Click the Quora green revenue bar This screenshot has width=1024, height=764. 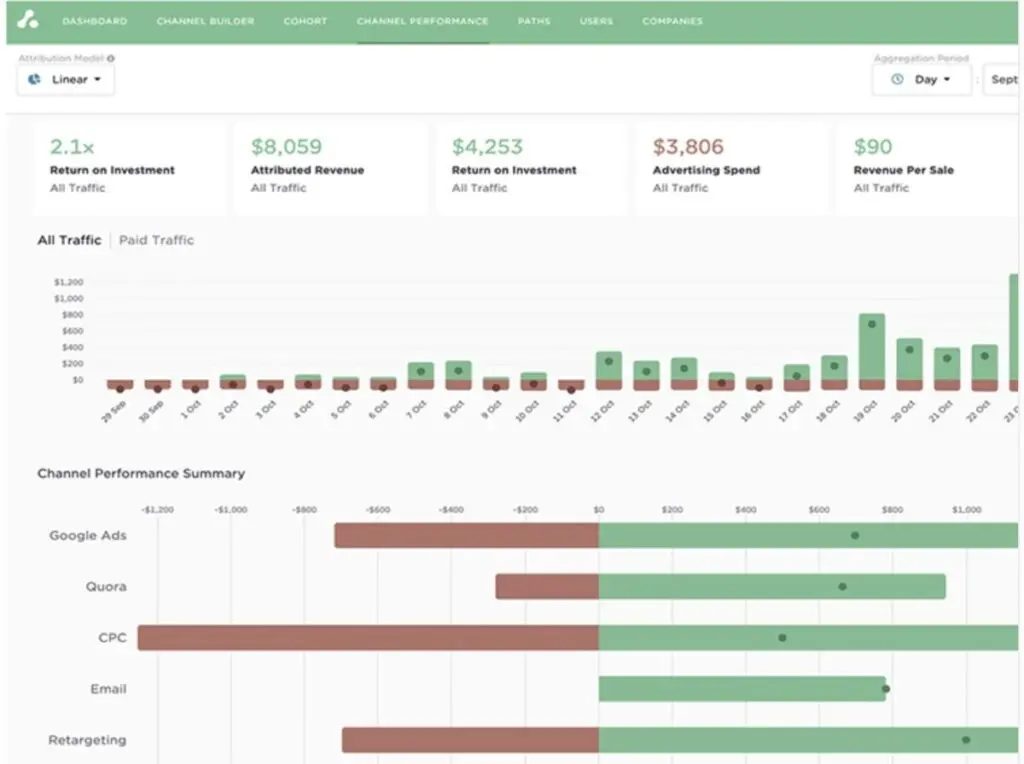[772, 586]
